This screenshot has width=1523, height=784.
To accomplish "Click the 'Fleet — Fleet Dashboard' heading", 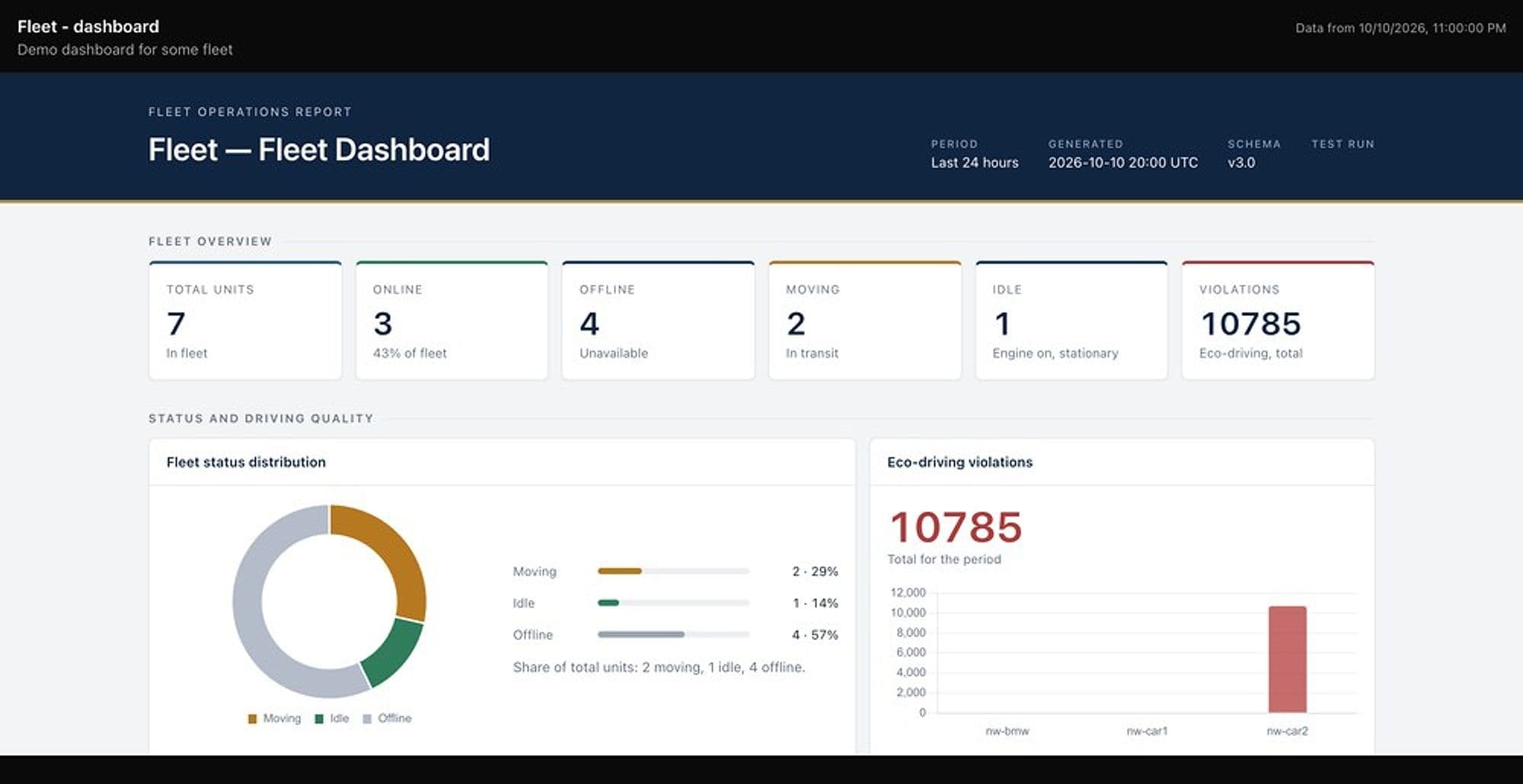I will (319, 150).
